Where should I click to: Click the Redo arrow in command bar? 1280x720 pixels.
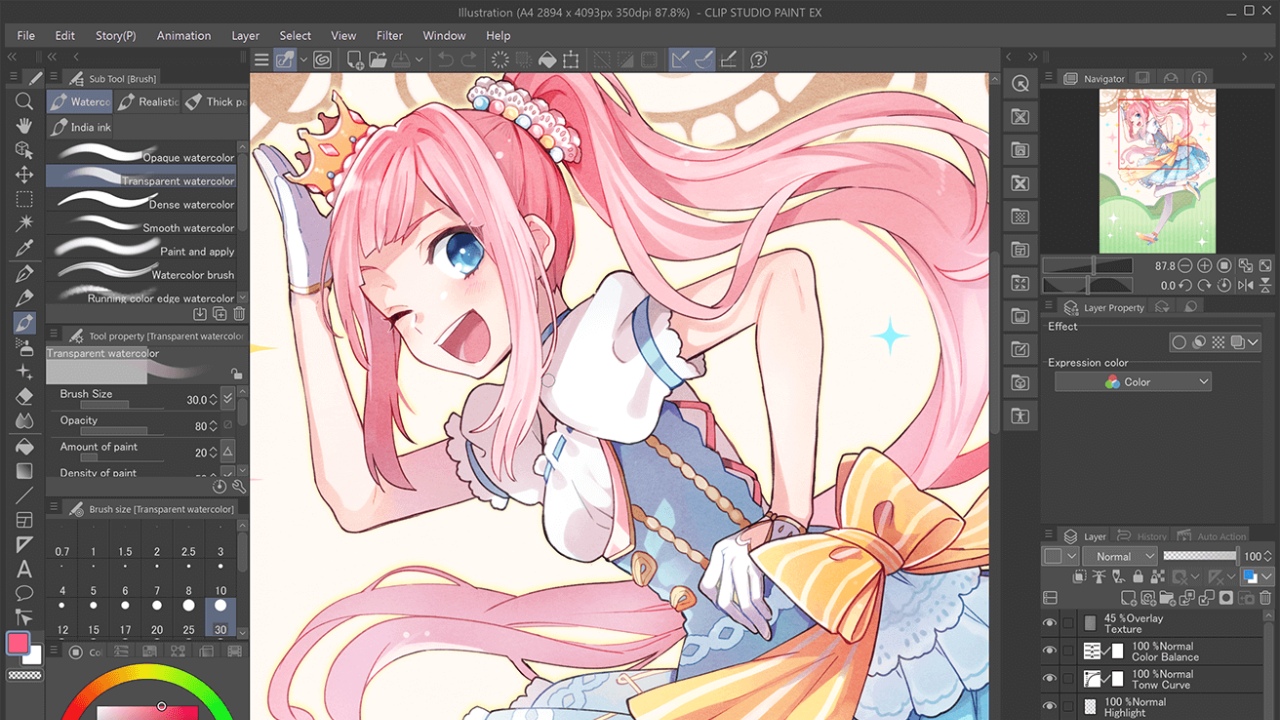click(x=470, y=60)
